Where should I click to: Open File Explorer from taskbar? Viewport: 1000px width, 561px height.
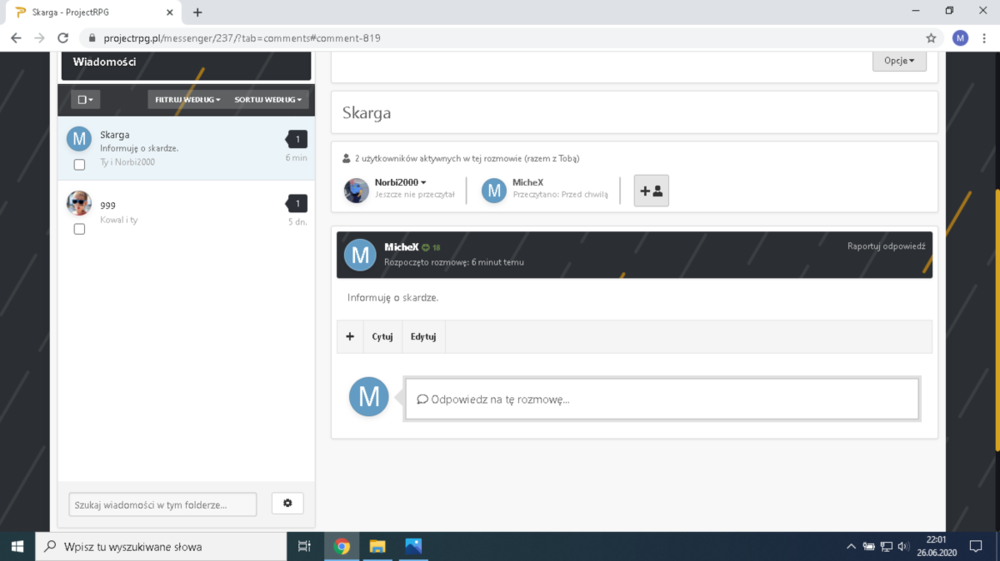pyautogui.click(x=378, y=546)
